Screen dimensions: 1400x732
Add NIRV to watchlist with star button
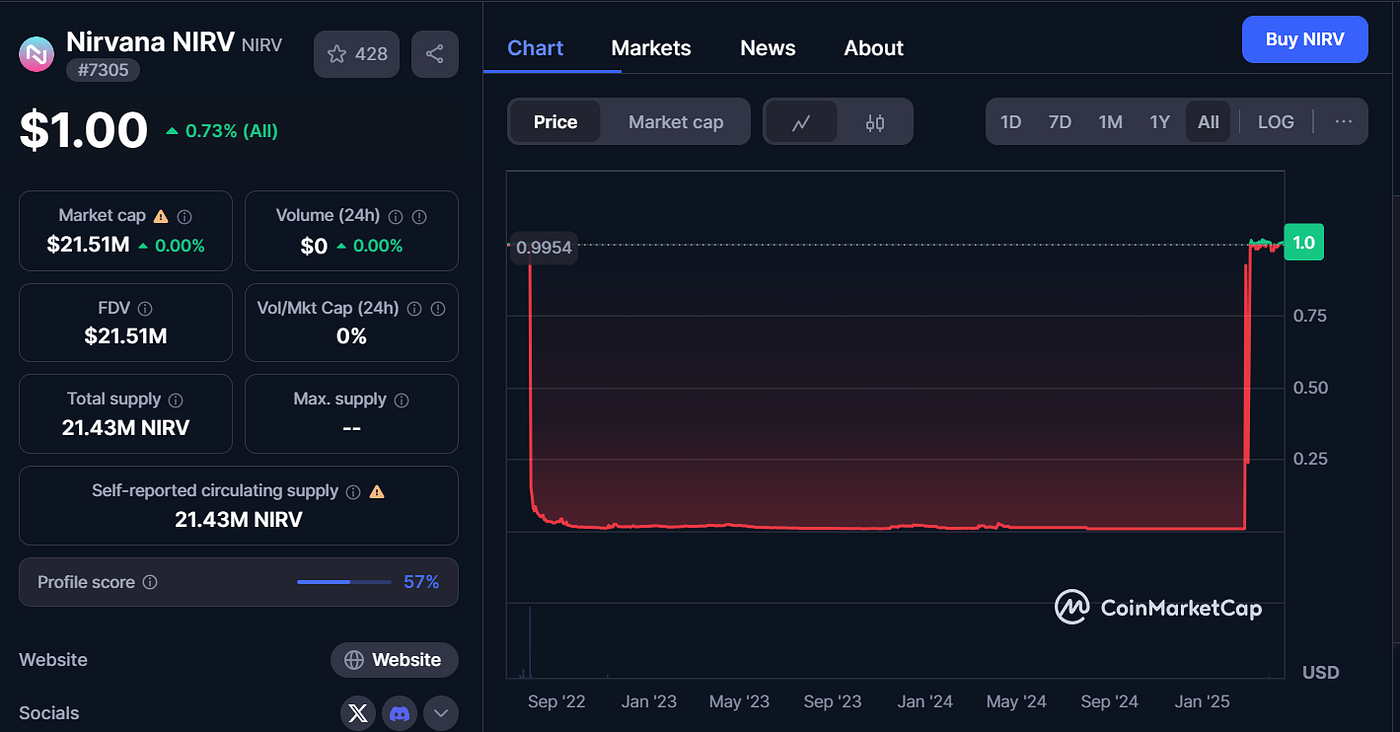(357, 54)
